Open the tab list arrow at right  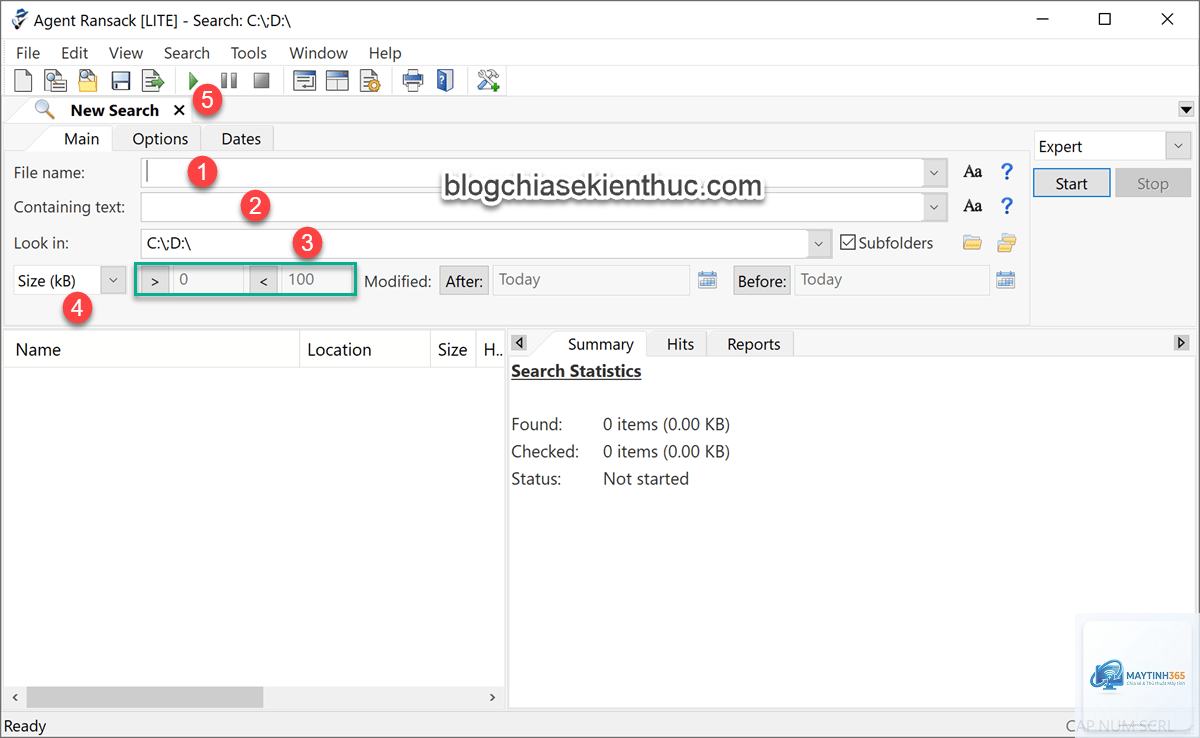pyautogui.click(x=1186, y=110)
